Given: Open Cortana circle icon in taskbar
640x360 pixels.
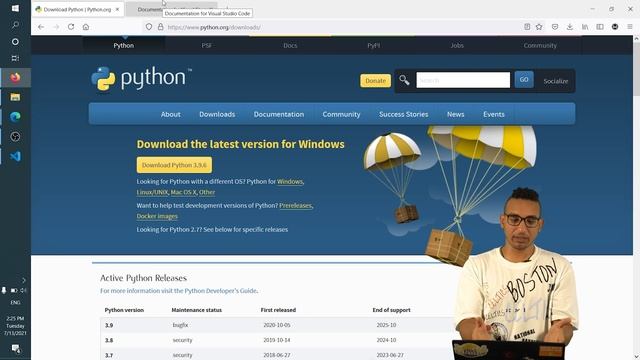Looking at the screenshot, I should (x=15, y=42).
